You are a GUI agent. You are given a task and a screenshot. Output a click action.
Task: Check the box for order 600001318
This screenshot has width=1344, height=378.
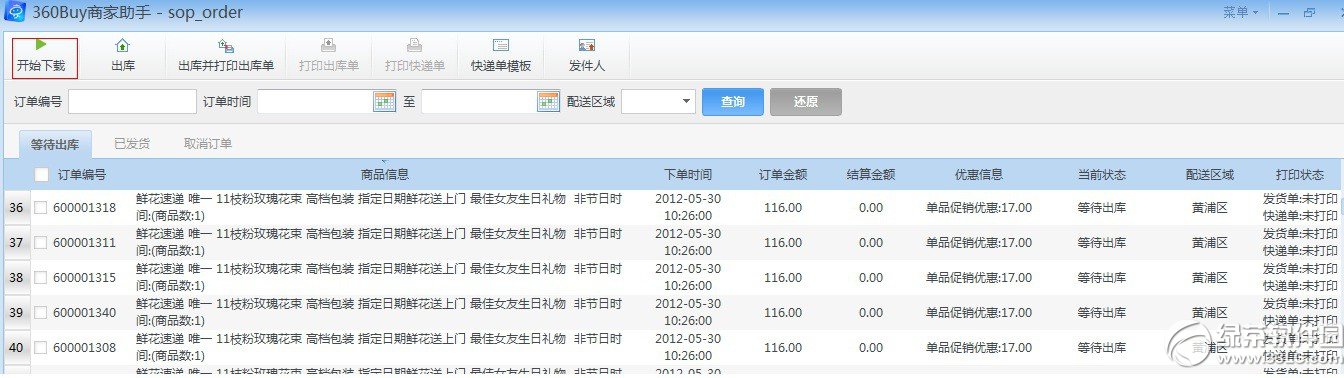[41, 208]
